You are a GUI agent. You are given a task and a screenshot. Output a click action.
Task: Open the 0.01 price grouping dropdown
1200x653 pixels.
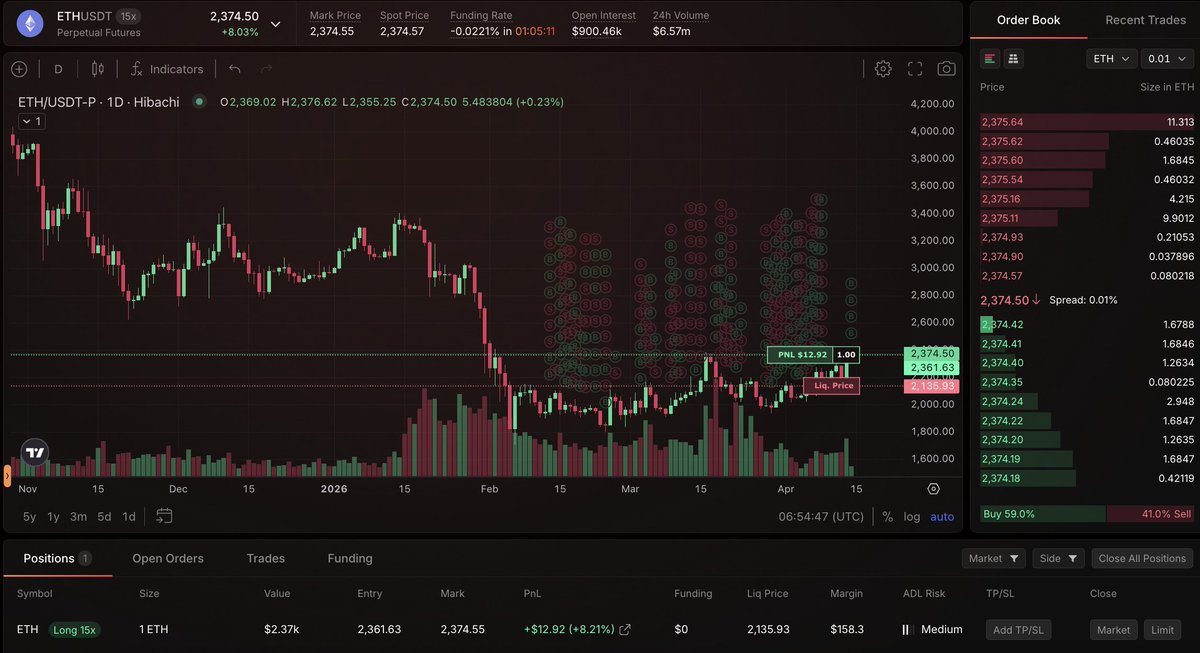[1168, 59]
